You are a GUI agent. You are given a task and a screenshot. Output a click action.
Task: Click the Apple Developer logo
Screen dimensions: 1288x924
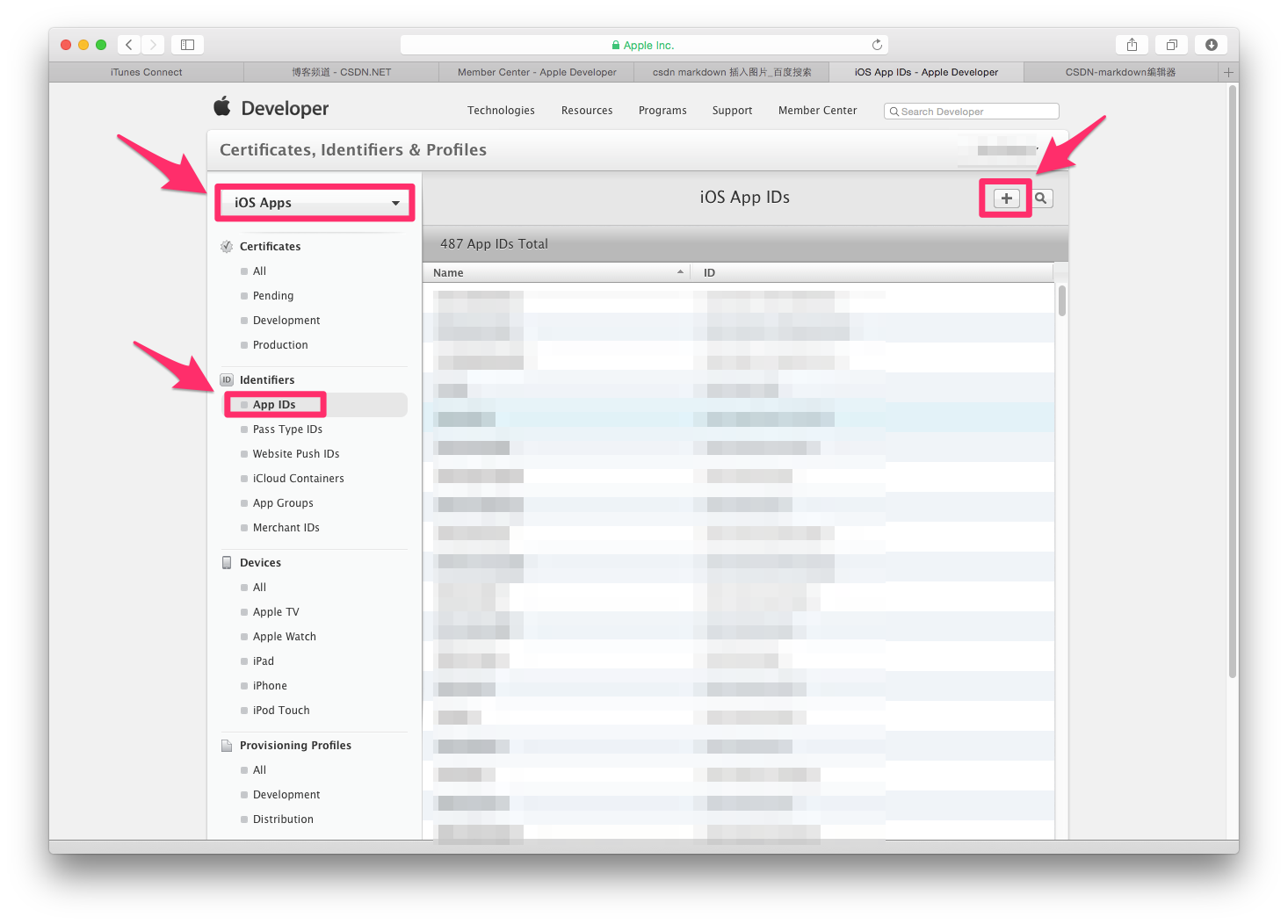click(x=271, y=108)
